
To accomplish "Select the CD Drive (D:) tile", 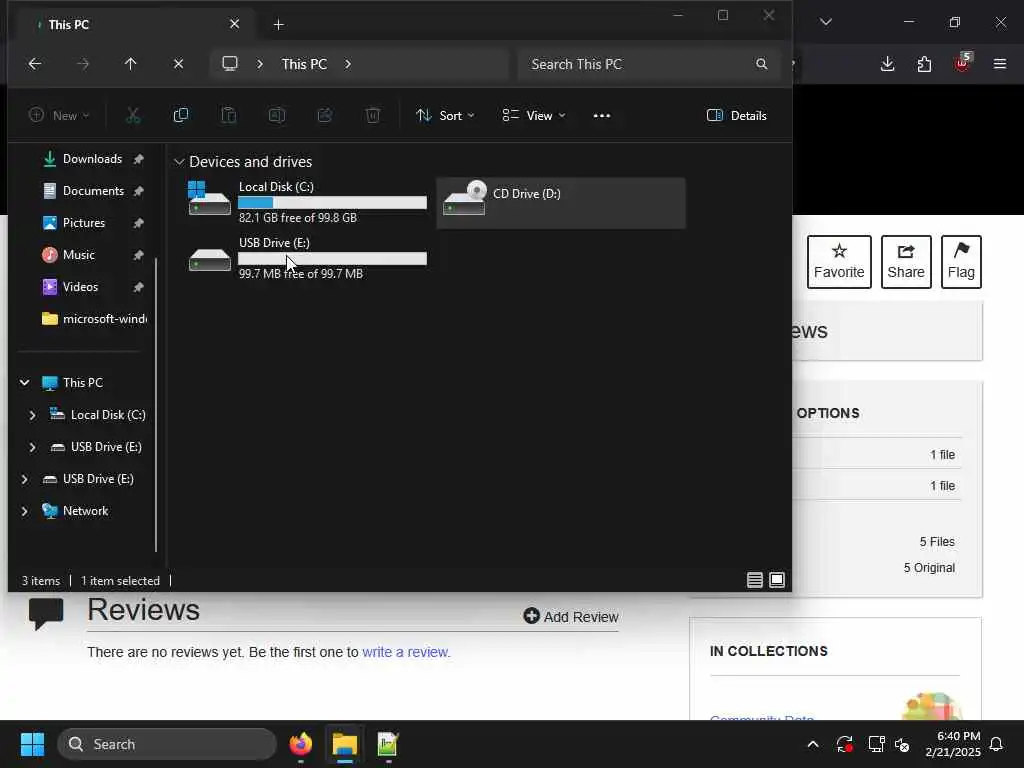I will [561, 202].
